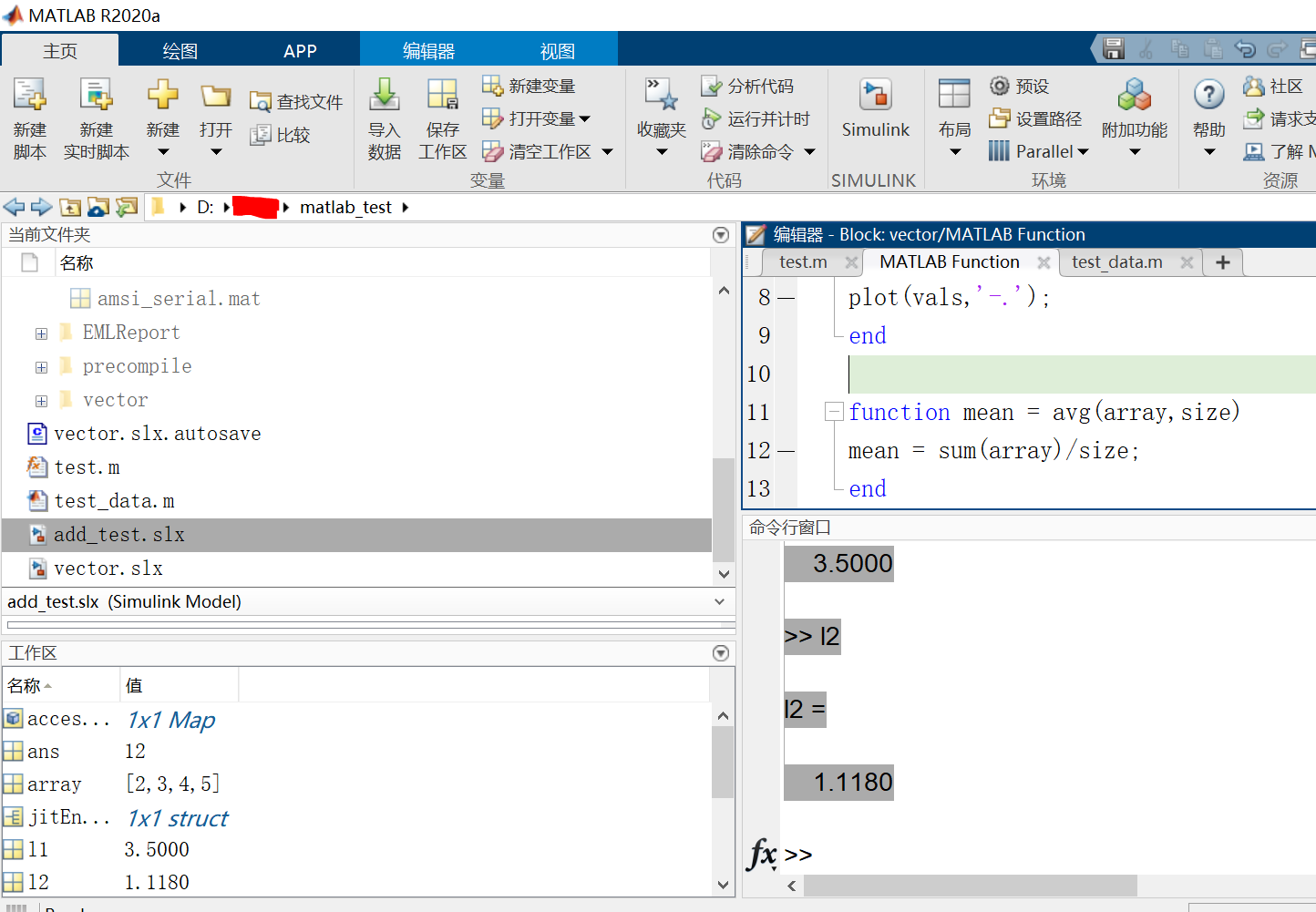The width and height of the screenshot is (1316, 912).
Task: Open the Open Variable (打开变量) dropdown
Action: pyautogui.click(x=585, y=118)
